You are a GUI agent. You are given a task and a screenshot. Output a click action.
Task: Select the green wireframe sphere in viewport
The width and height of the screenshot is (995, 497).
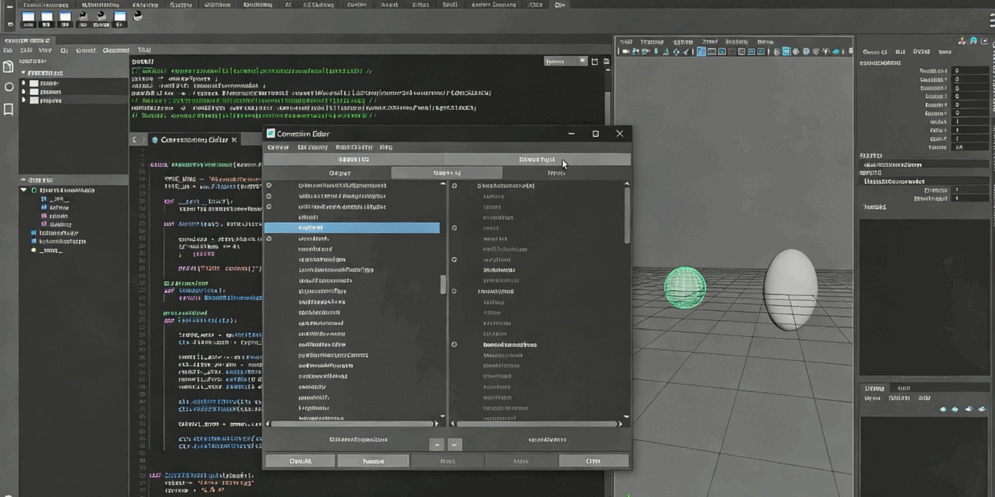(x=685, y=287)
